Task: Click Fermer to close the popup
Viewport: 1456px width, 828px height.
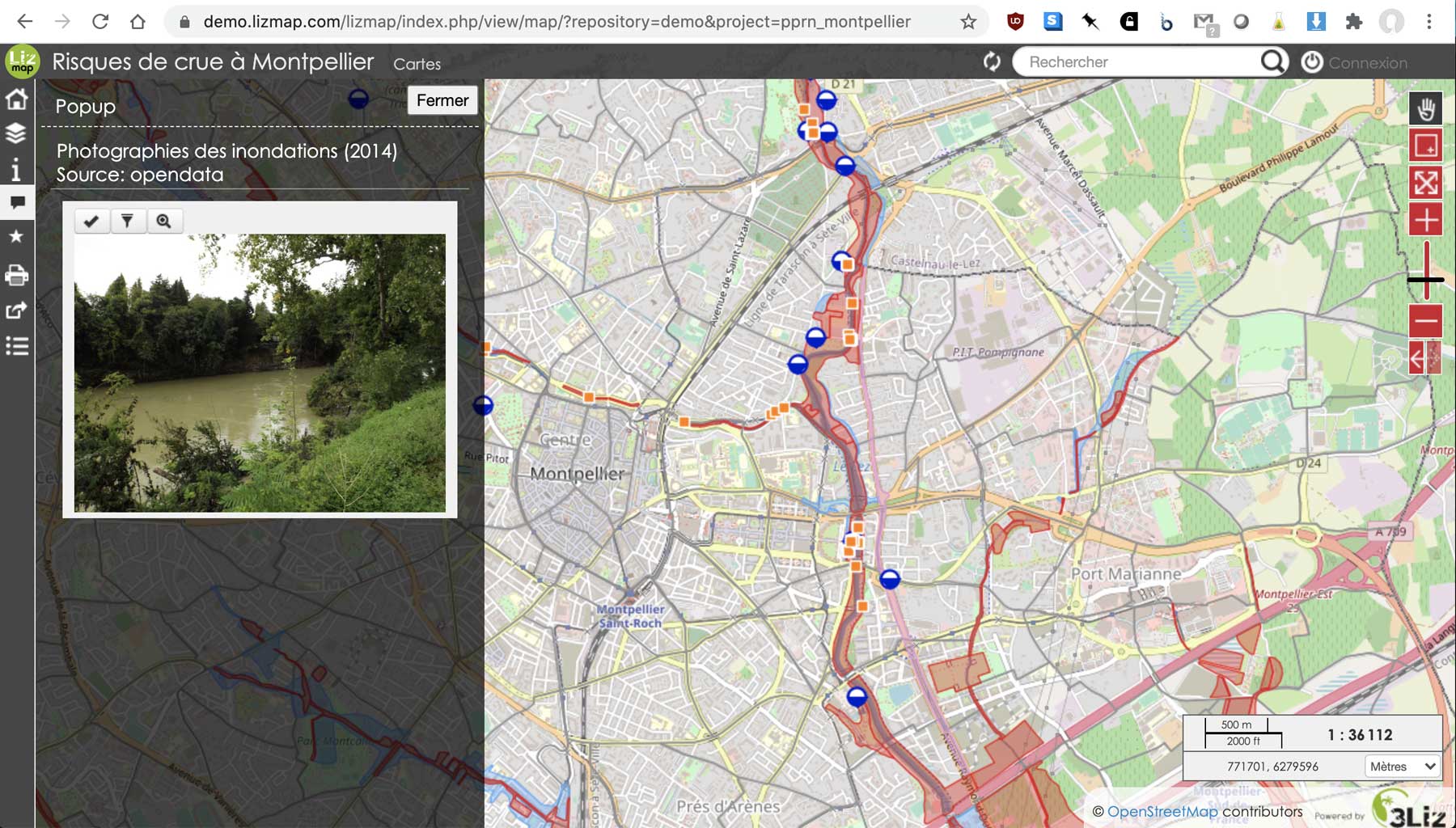Action: tap(442, 100)
